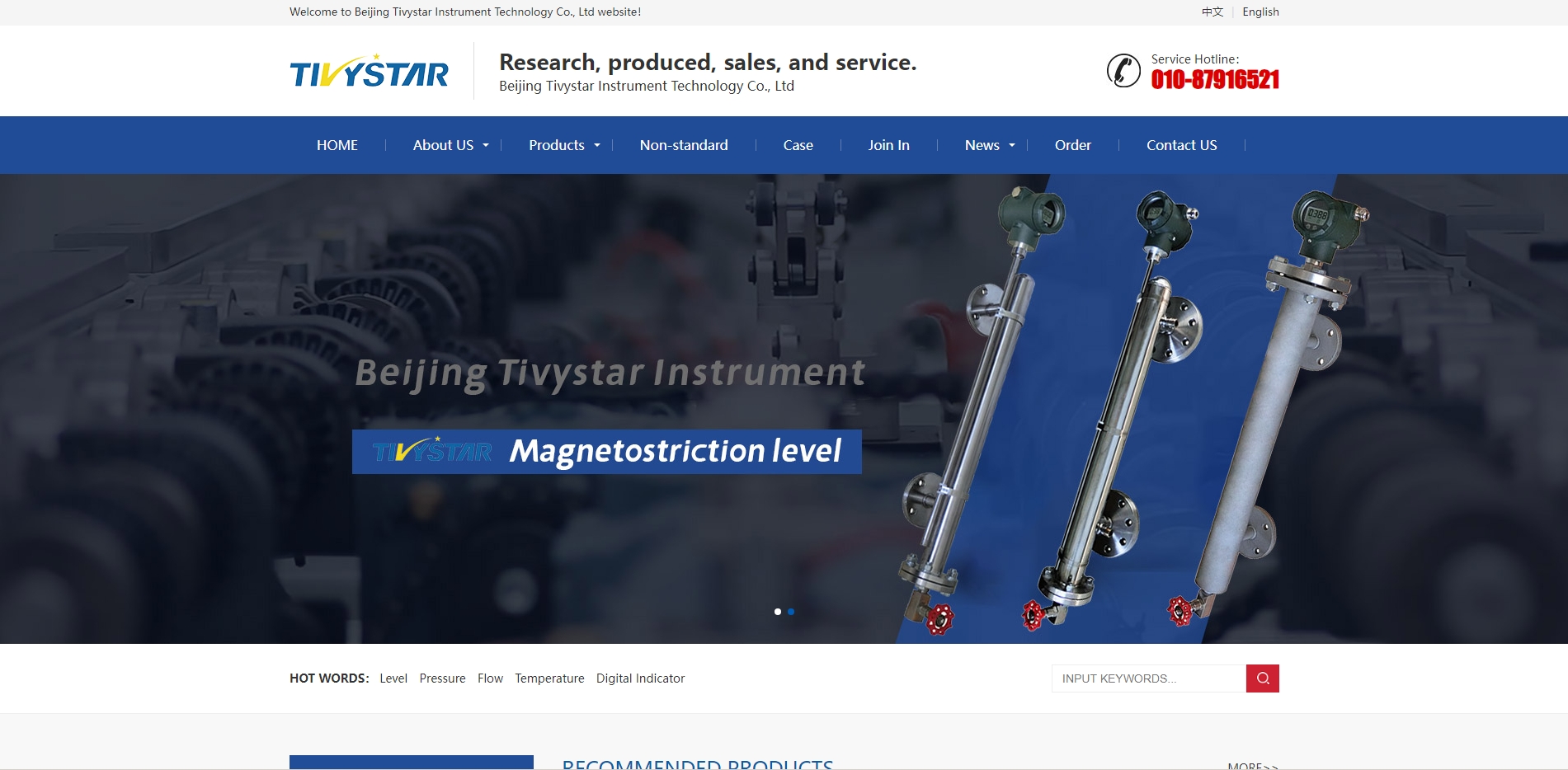Click the Level hot word
The height and width of the screenshot is (770, 1568).
click(393, 678)
